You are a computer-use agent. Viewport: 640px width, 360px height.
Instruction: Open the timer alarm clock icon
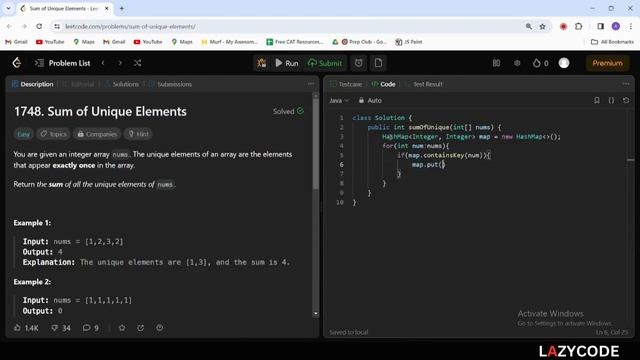(x=358, y=63)
